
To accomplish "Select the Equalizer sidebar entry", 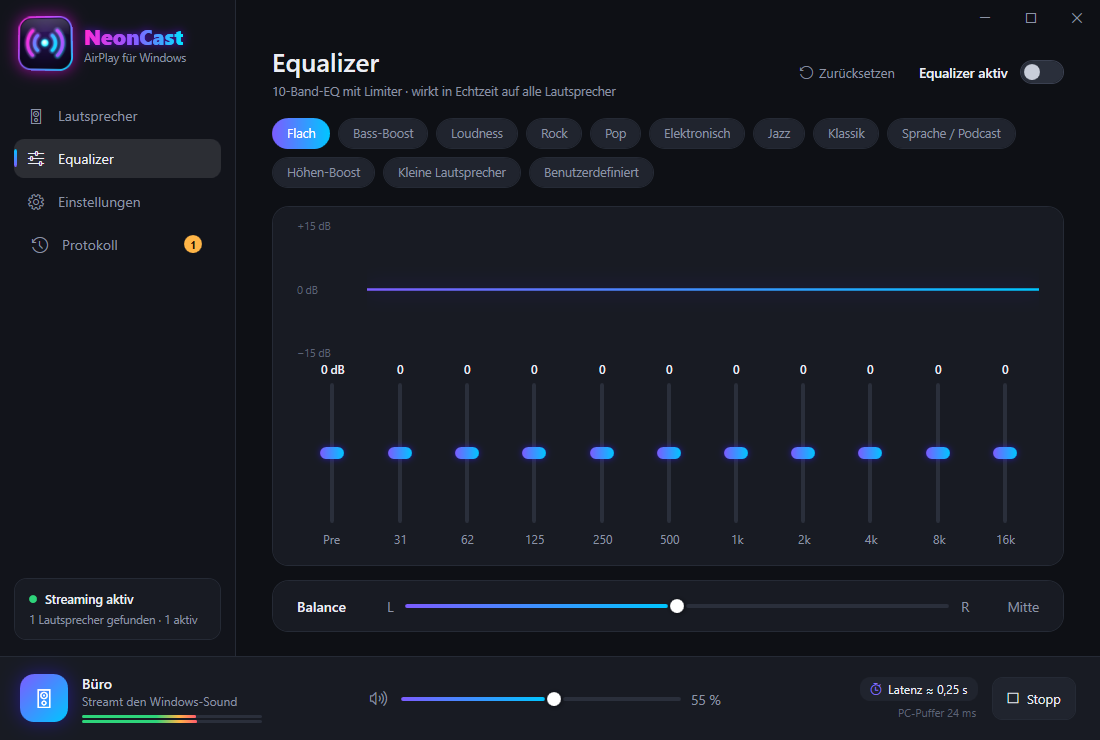I will click(117, 159).
